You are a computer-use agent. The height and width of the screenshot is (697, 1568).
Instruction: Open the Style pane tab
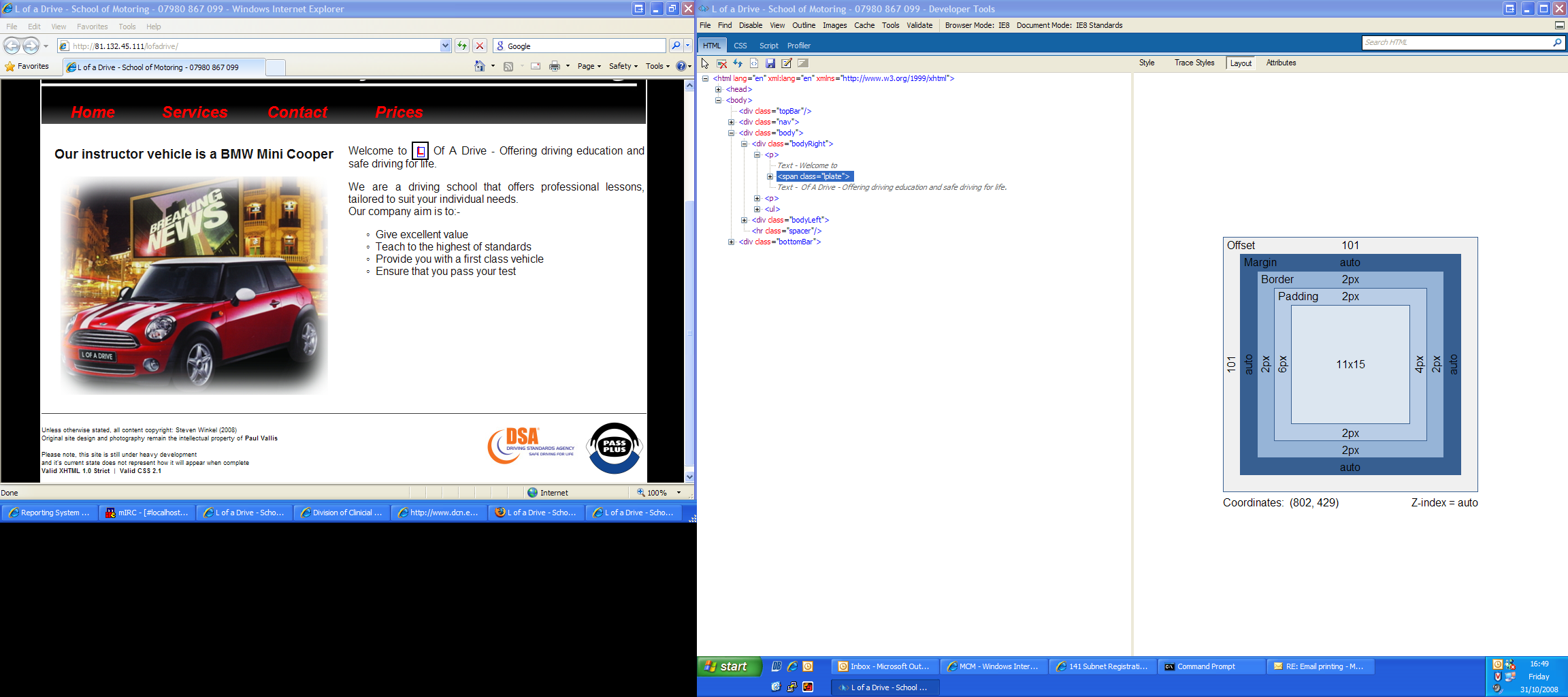[x=1147, y=63]
